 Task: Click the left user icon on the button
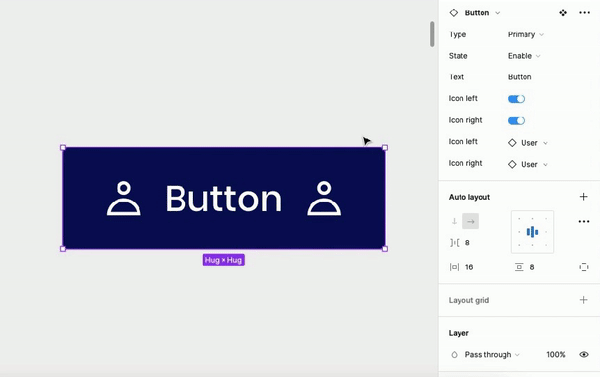pyautogui.click(x=124, y=198)
